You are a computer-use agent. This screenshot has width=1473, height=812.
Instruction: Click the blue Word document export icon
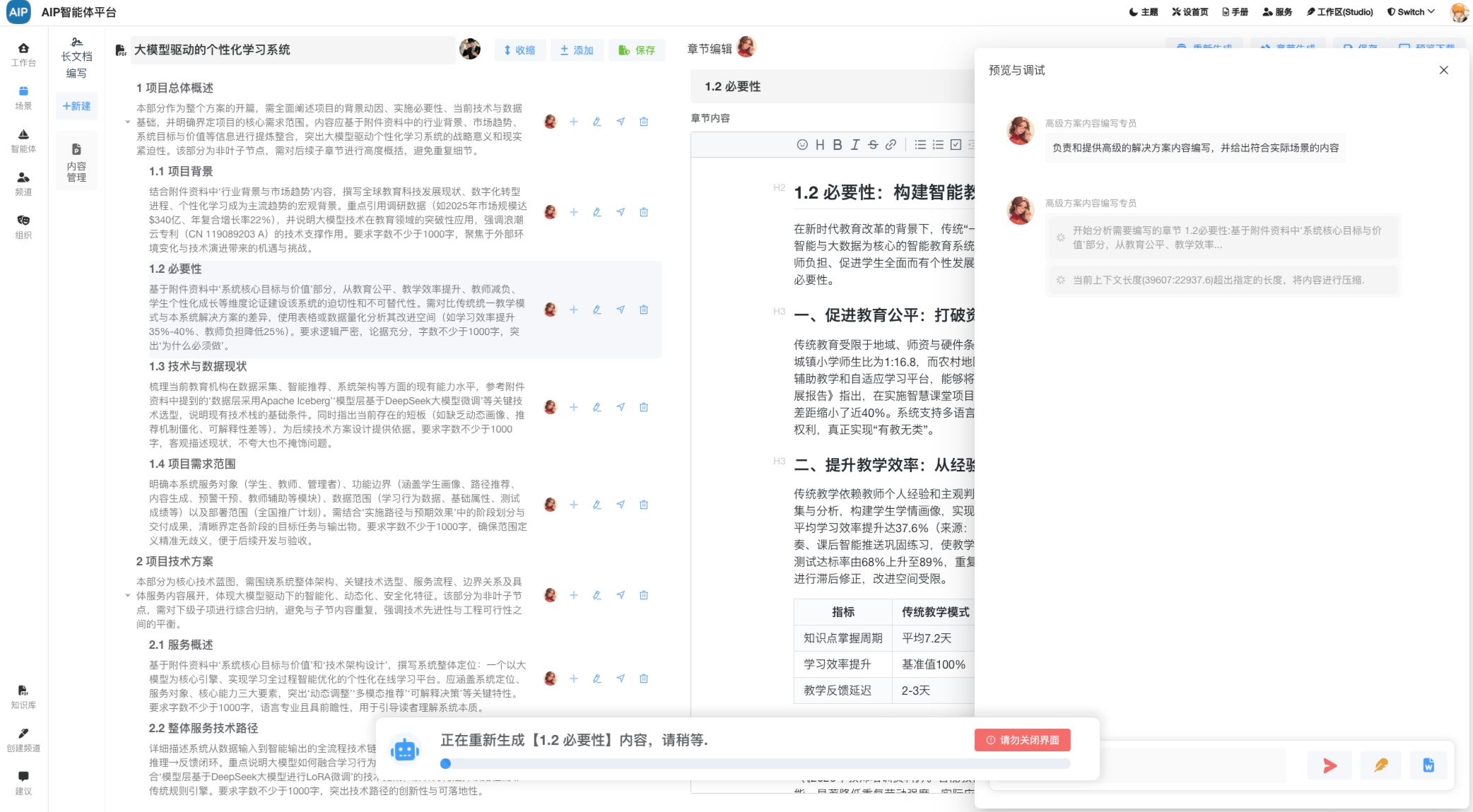[1428, 765]
